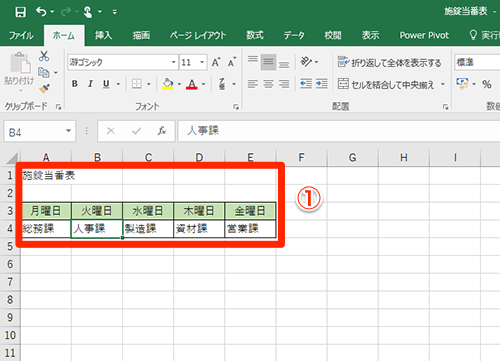Screen dimensions: 500x361
Task: Click the accounting number format icon
Action: 462,84
